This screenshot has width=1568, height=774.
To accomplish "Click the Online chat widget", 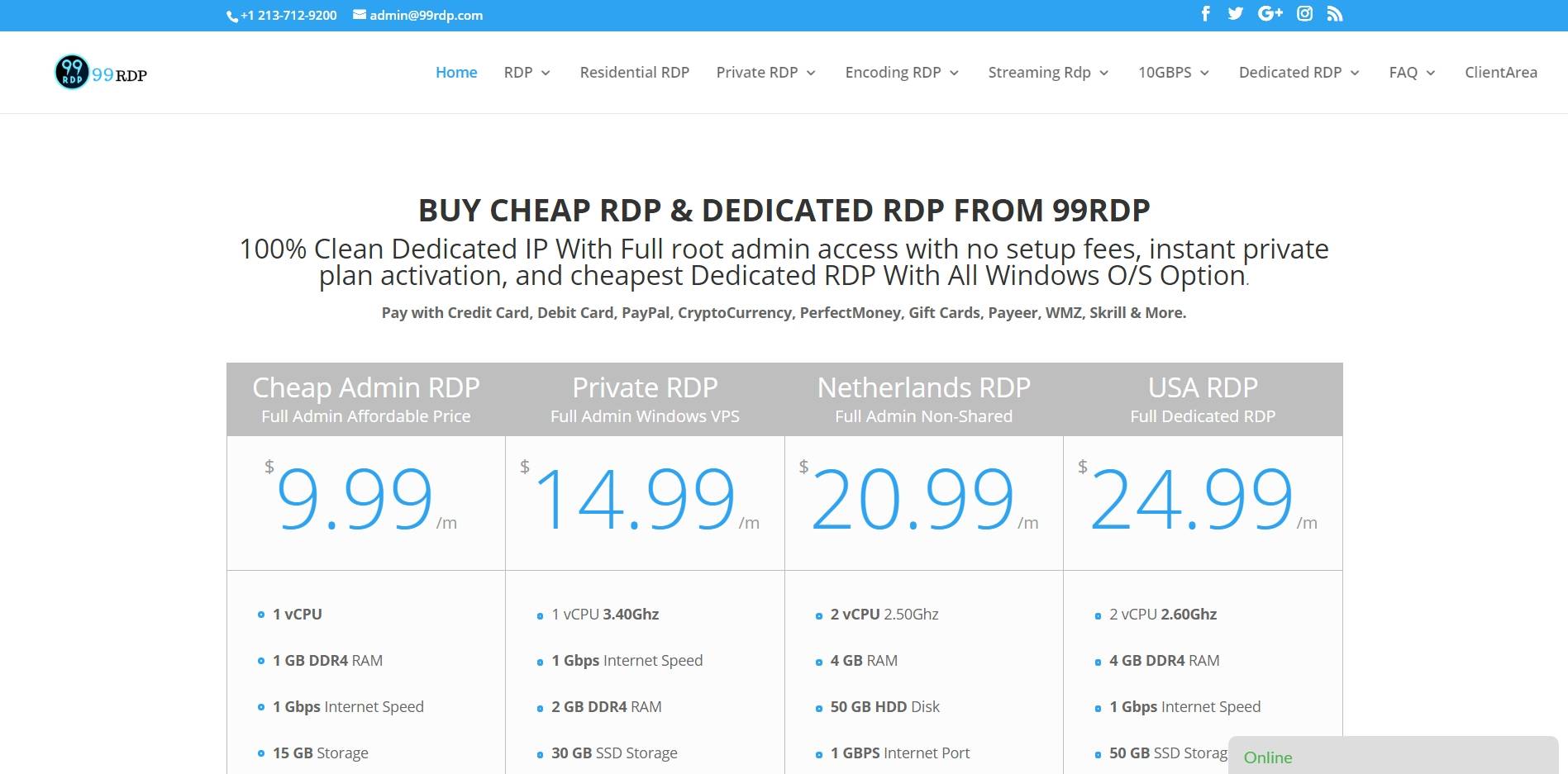I will [x=1394, y=756].
